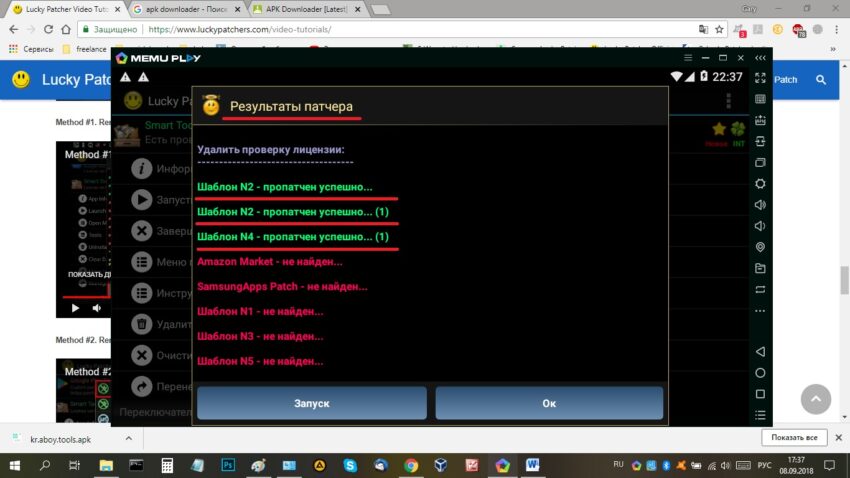
Task: Open the freelance bookmarks folder
Action: (85, 49)
